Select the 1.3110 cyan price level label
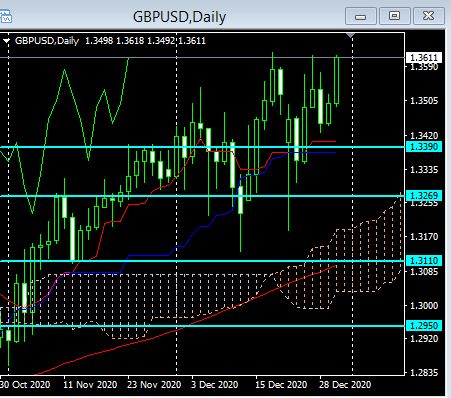The image size is (451, 398). [424, 261]
